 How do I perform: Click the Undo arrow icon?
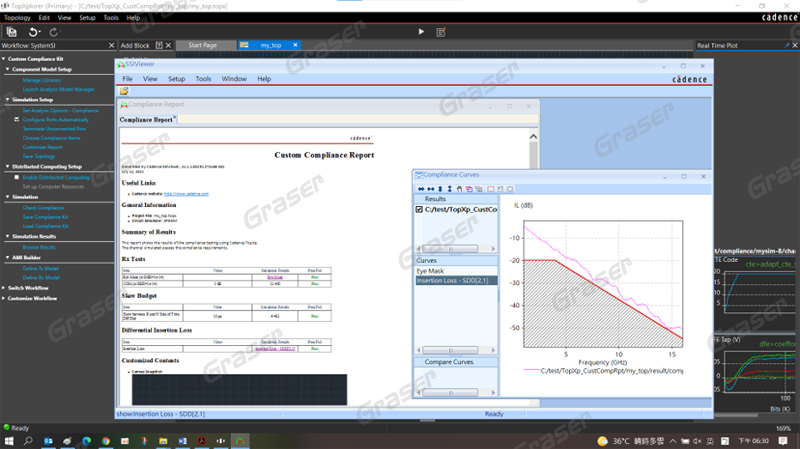click(33, 32)
